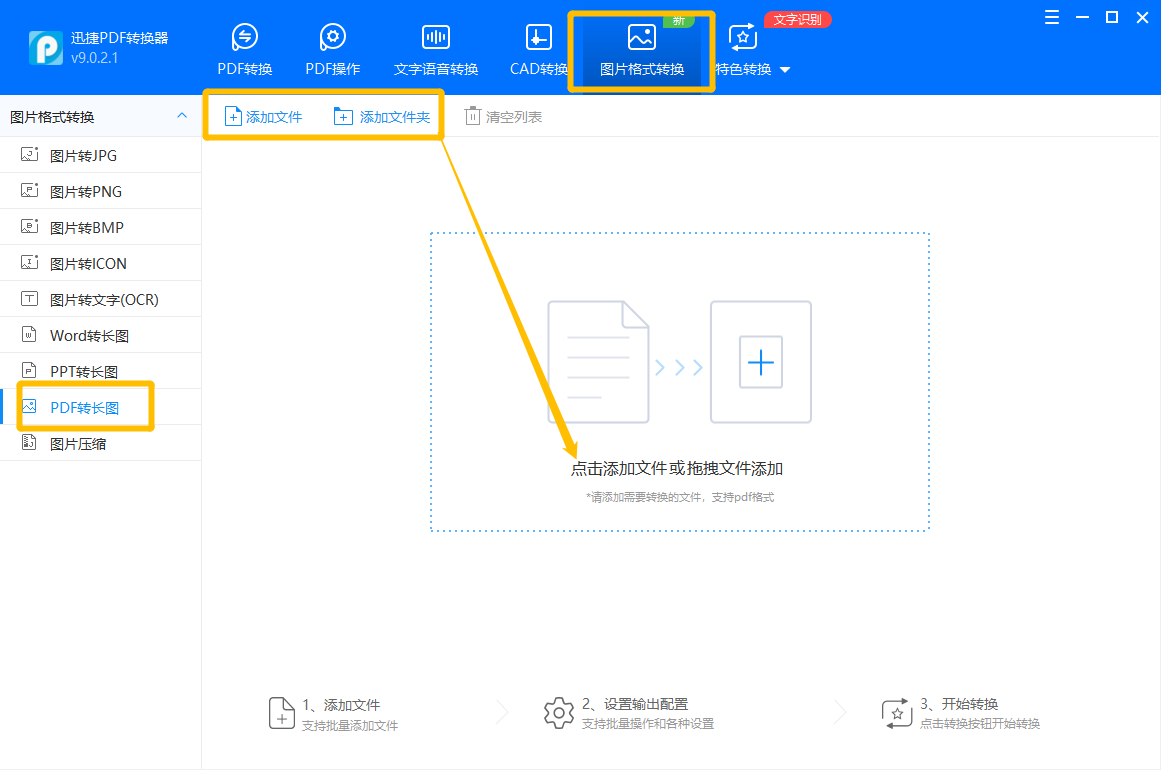1161x770 pixels.
Task: Click the 文字语音转换 tab label
Action: click(x=435, y=70)
